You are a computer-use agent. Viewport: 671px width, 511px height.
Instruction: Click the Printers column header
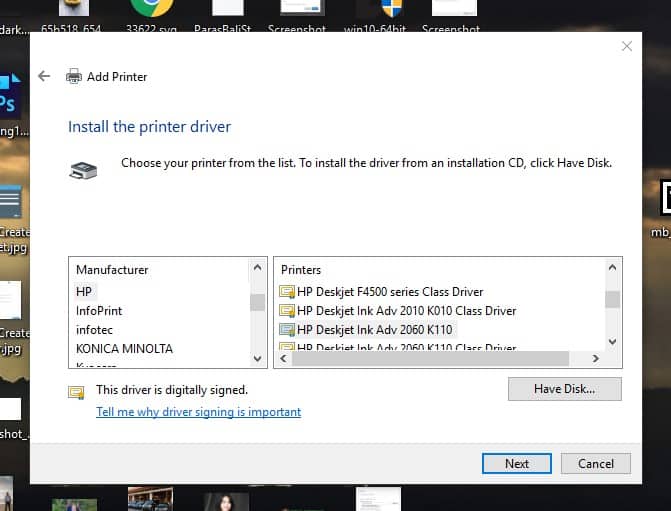[x=301, y=270]
